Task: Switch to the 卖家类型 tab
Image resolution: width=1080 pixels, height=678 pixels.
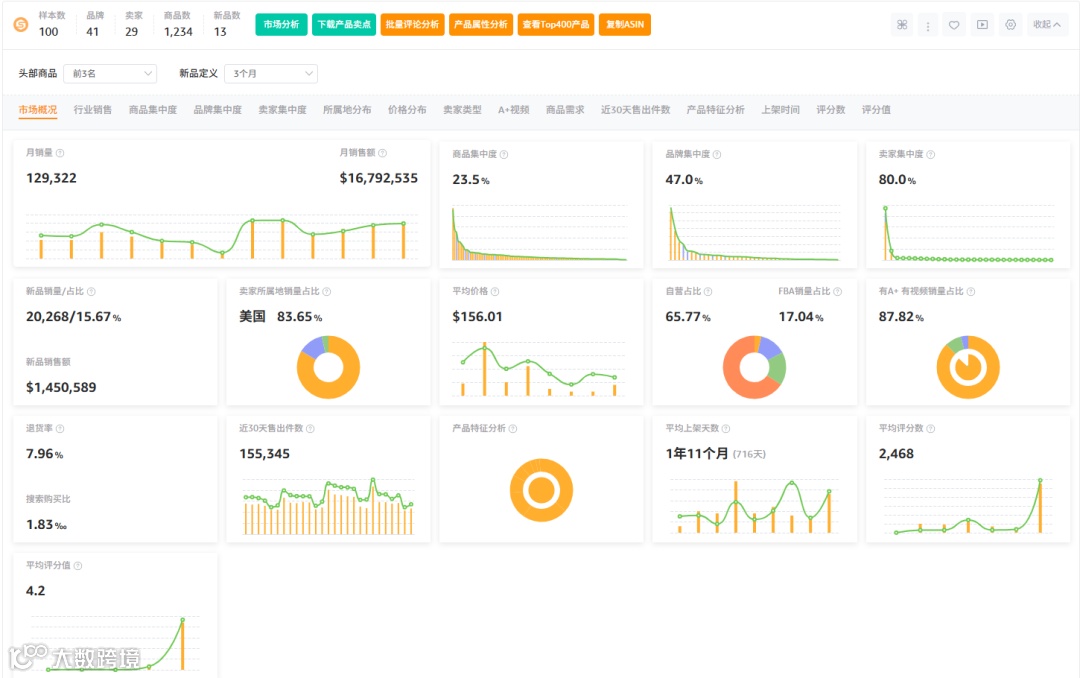Action: 462,110
